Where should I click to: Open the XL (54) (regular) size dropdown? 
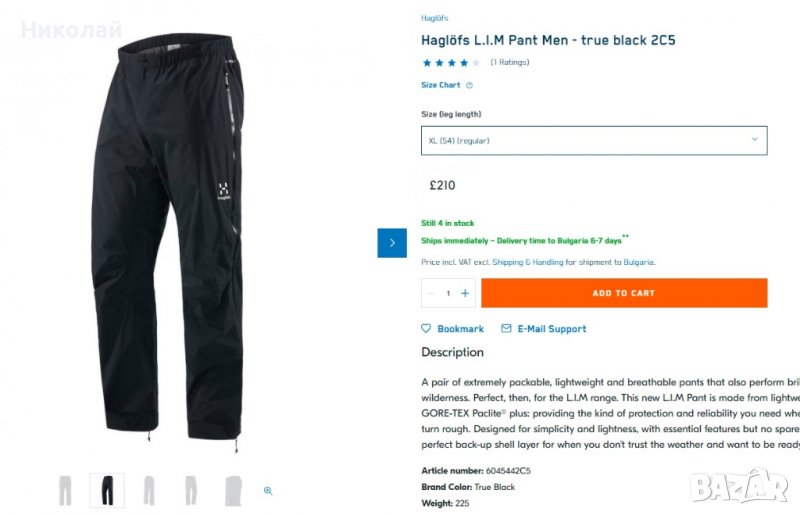[594, 140]
